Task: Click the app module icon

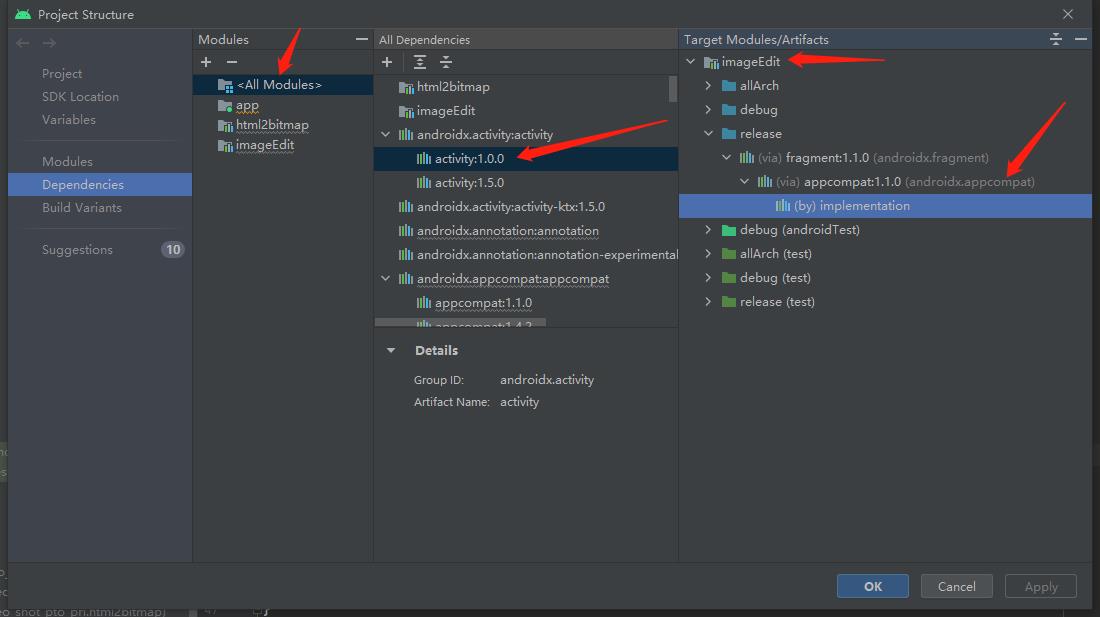Action: (x=225, y=106)
